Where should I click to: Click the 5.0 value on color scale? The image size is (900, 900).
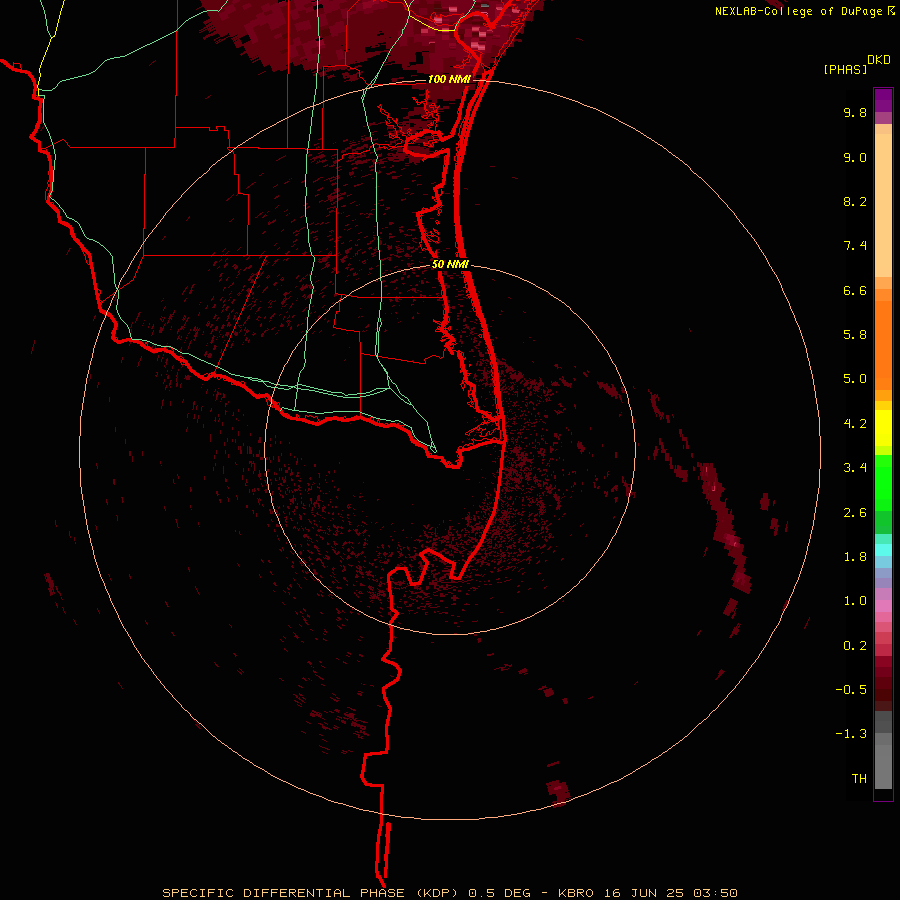coord(855,379)
